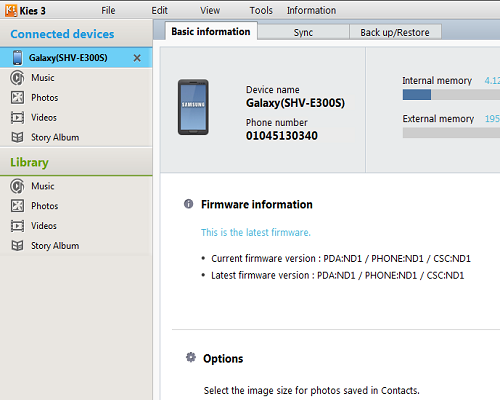Screen dimensions: 500x400
Task: Click the External memory label
Action: pyautogui.click(x=438, y=119)
